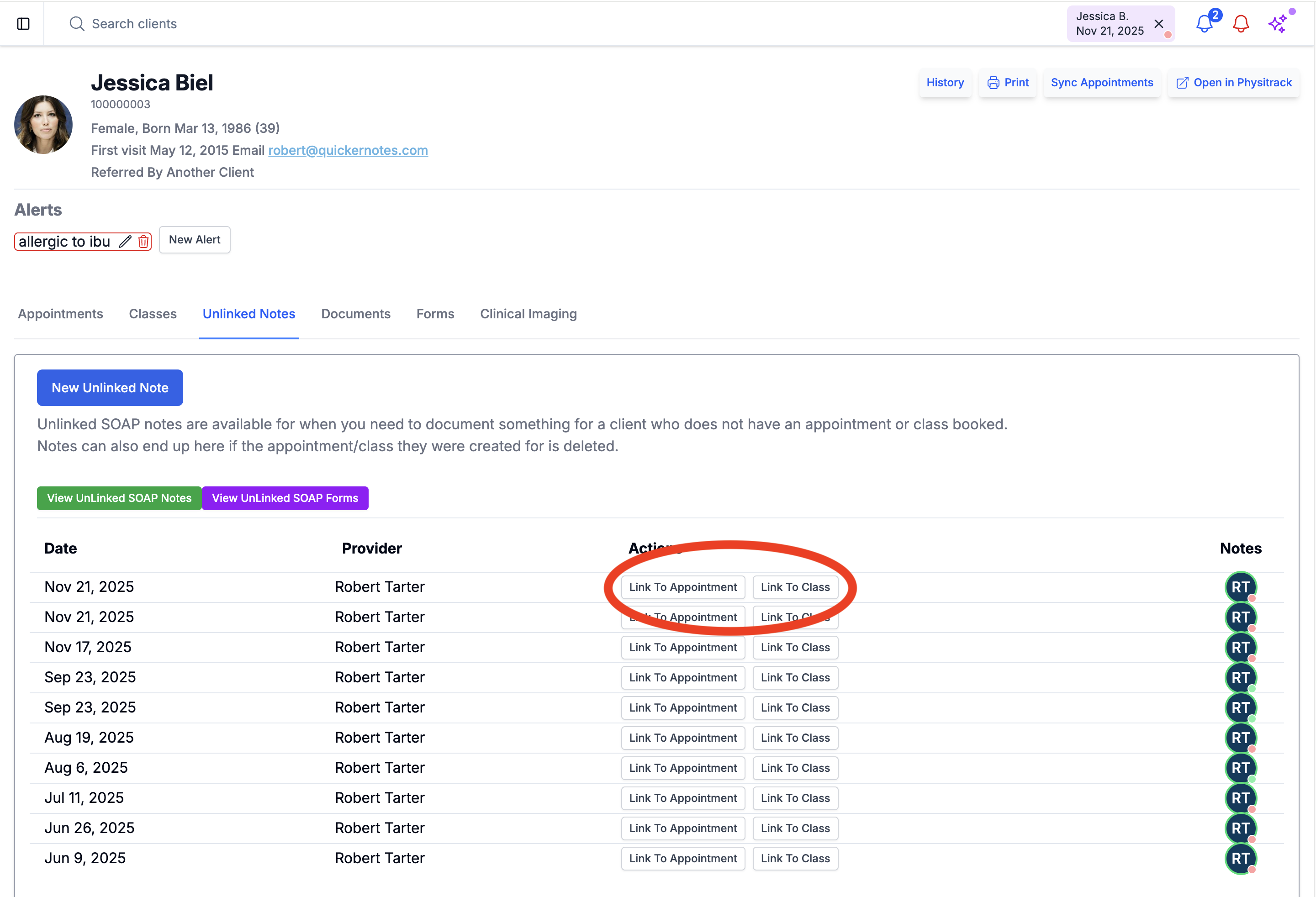Click the RT notes avatar for Jun 9, 2025

pos(1240,859)
